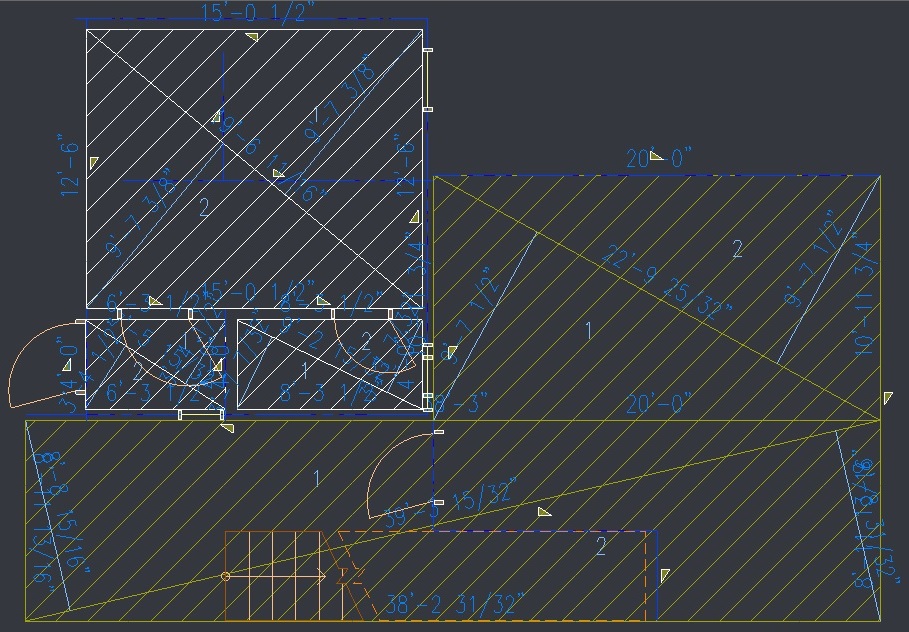This screenshot has height=632, width=909.
Task: Select the window on the white room's right wall
Action: (428, 79)
